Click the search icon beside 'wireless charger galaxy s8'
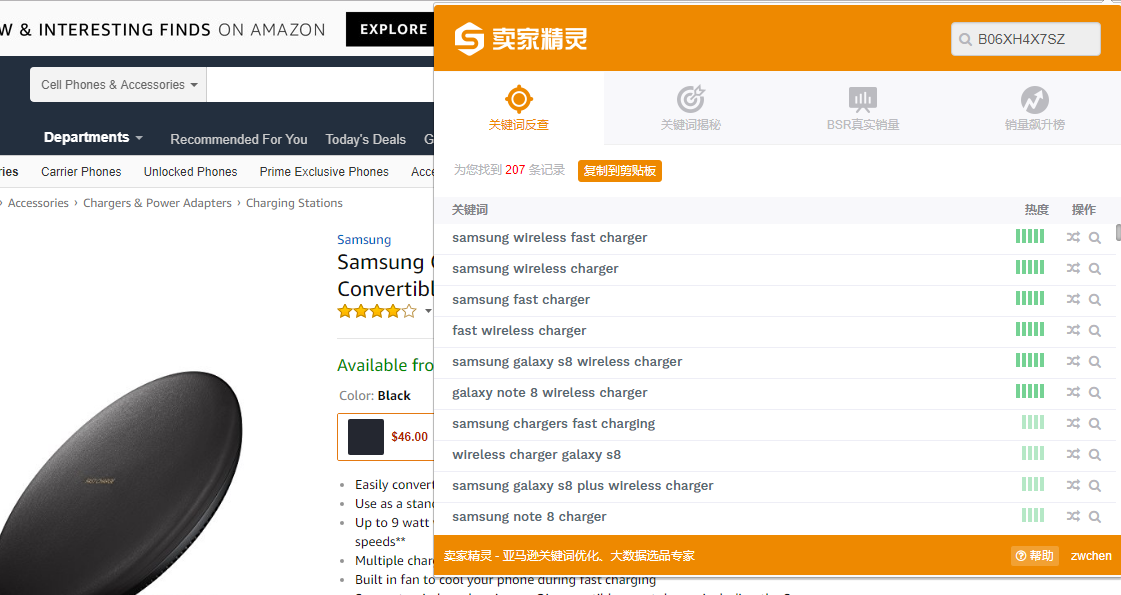 coord(1095,455)
